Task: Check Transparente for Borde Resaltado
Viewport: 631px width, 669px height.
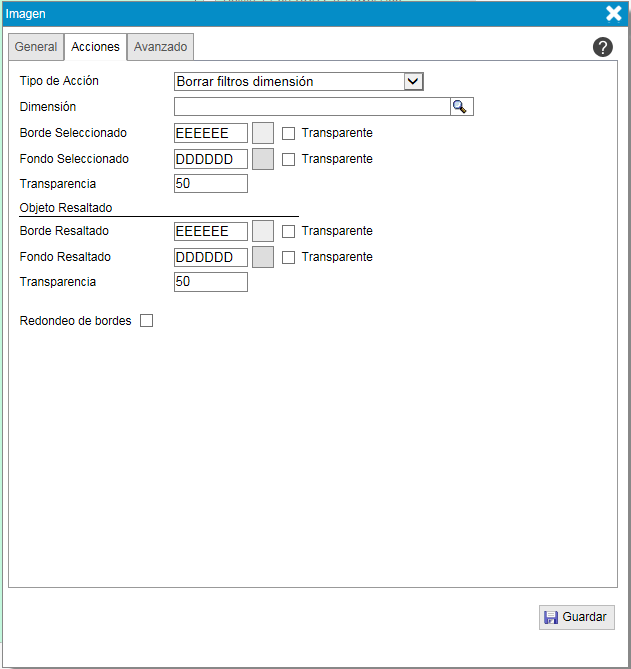Action: tap(288, 231)
